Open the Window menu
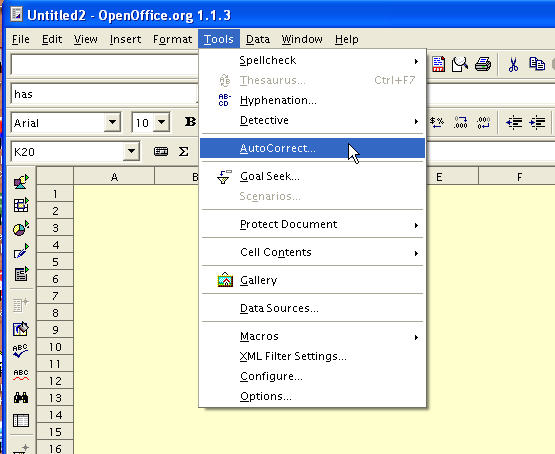The image size is (555, 454). [x=302, y=39]
